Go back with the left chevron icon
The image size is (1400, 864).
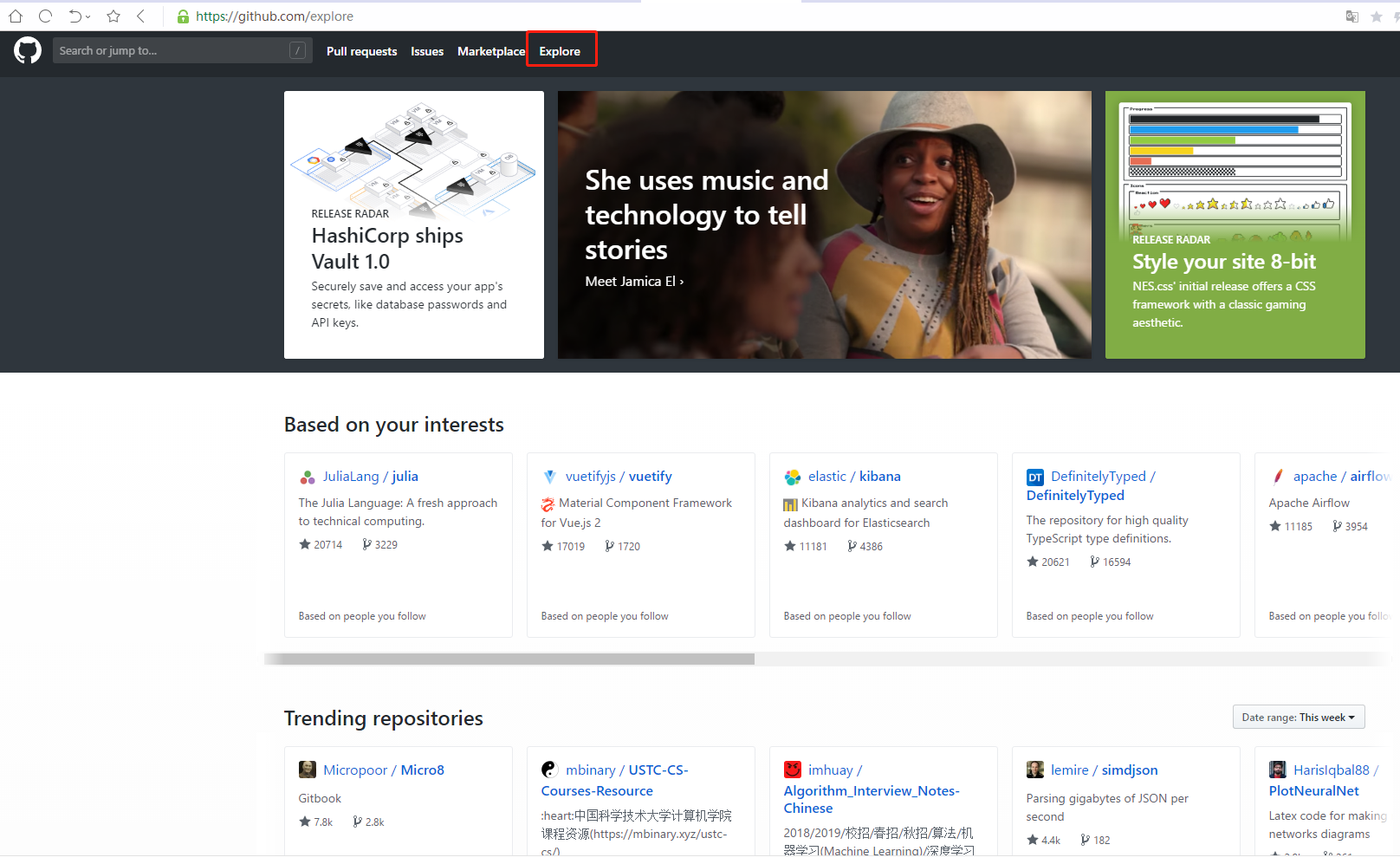(140, 16)
